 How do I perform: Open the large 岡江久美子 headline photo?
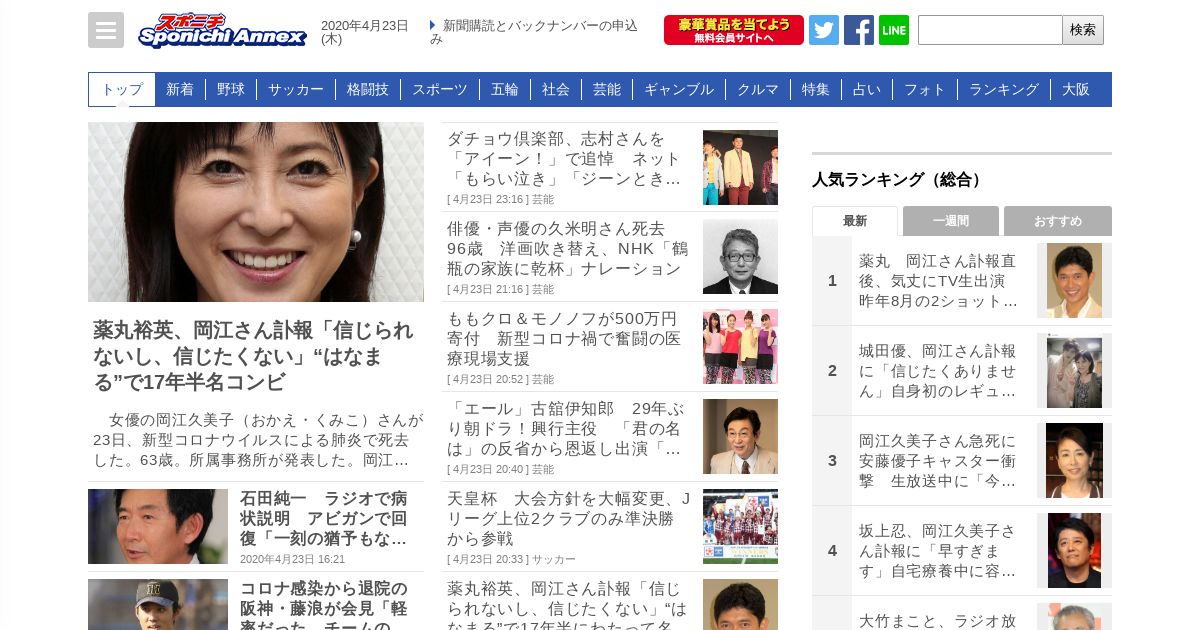click(256, 212)
